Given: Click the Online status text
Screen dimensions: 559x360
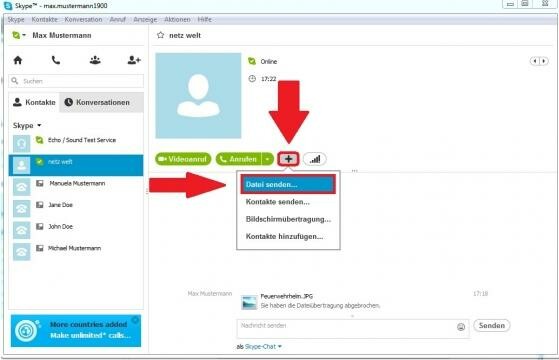Looking at the screenshot, I should click(268, 62).
